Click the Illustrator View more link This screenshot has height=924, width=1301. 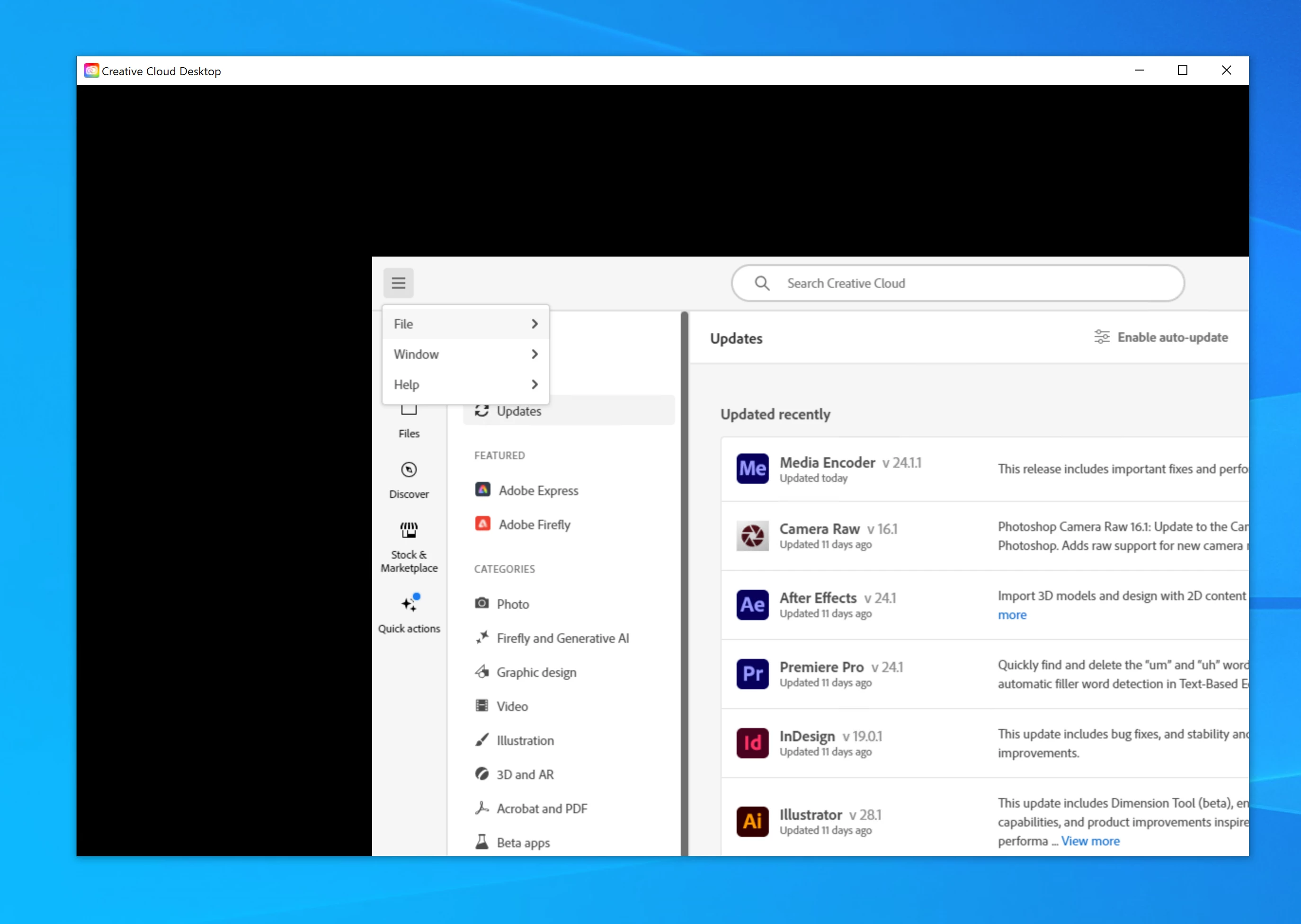pyautogui.click(x=1090, y=841)
